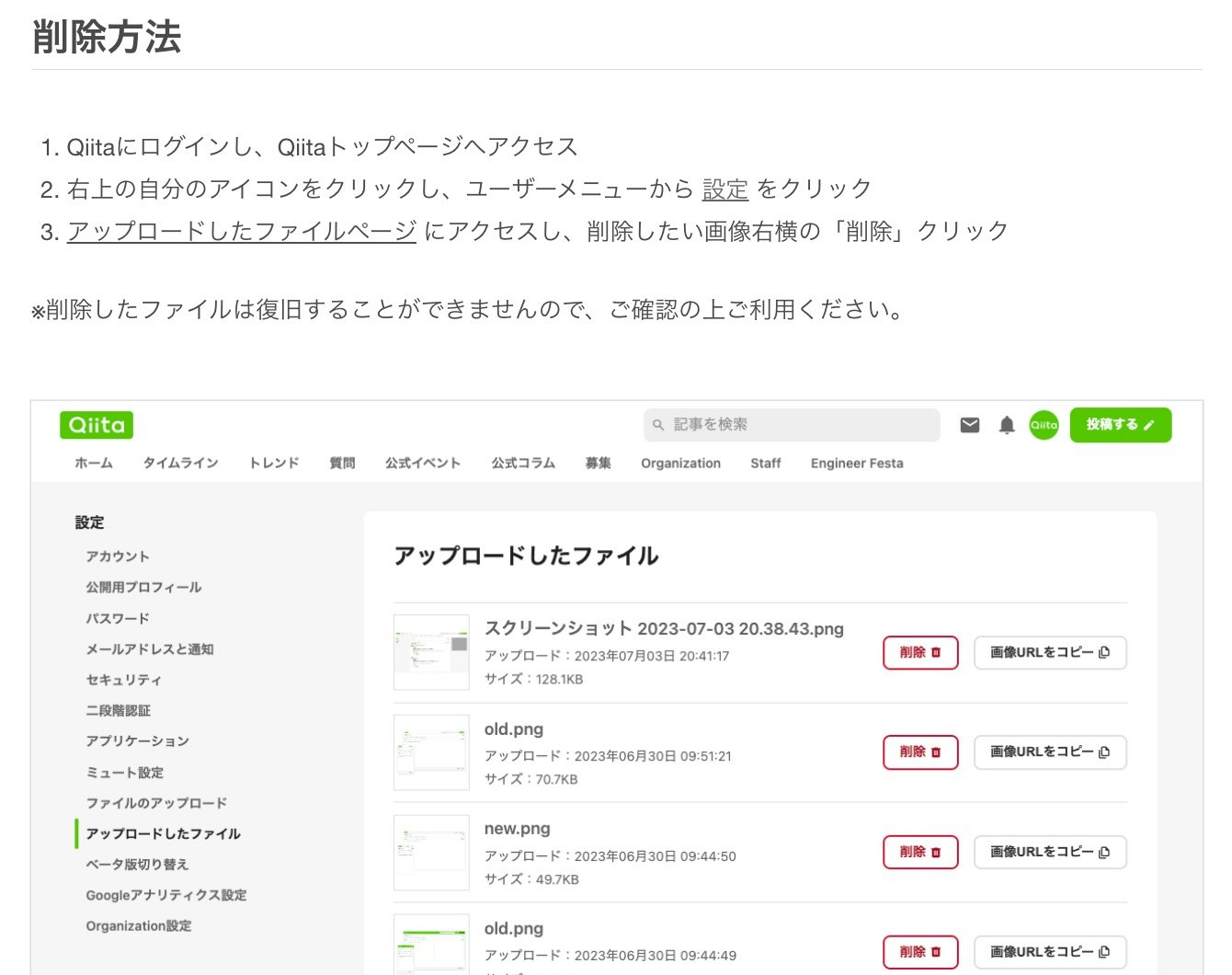
Task: Select ベータ版切り替え in sidebar
Action: [137, 865]
